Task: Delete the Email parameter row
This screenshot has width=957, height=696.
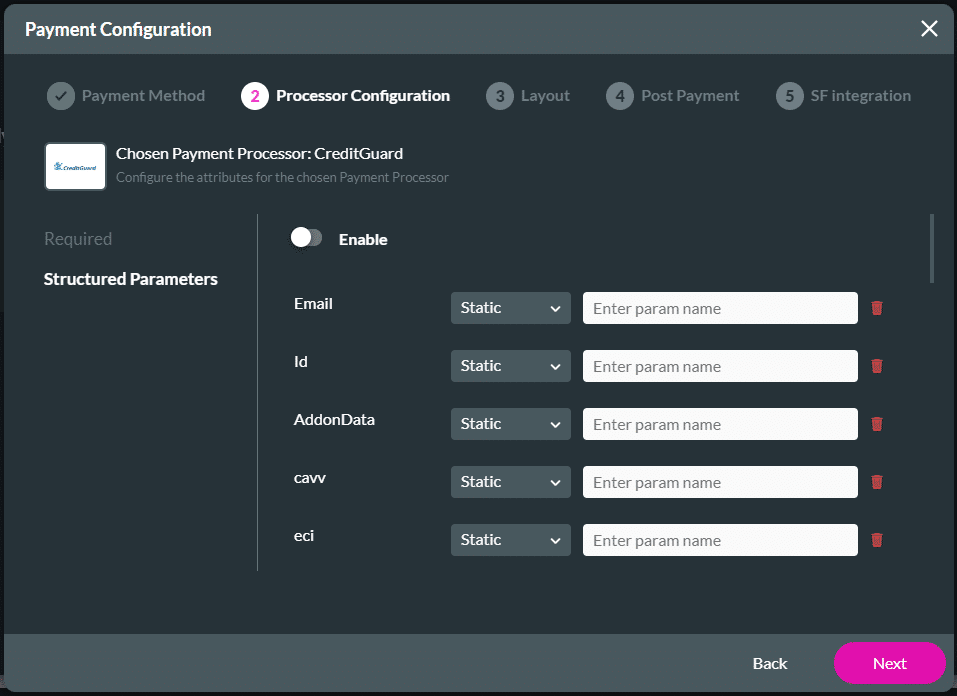Action: 877,308
